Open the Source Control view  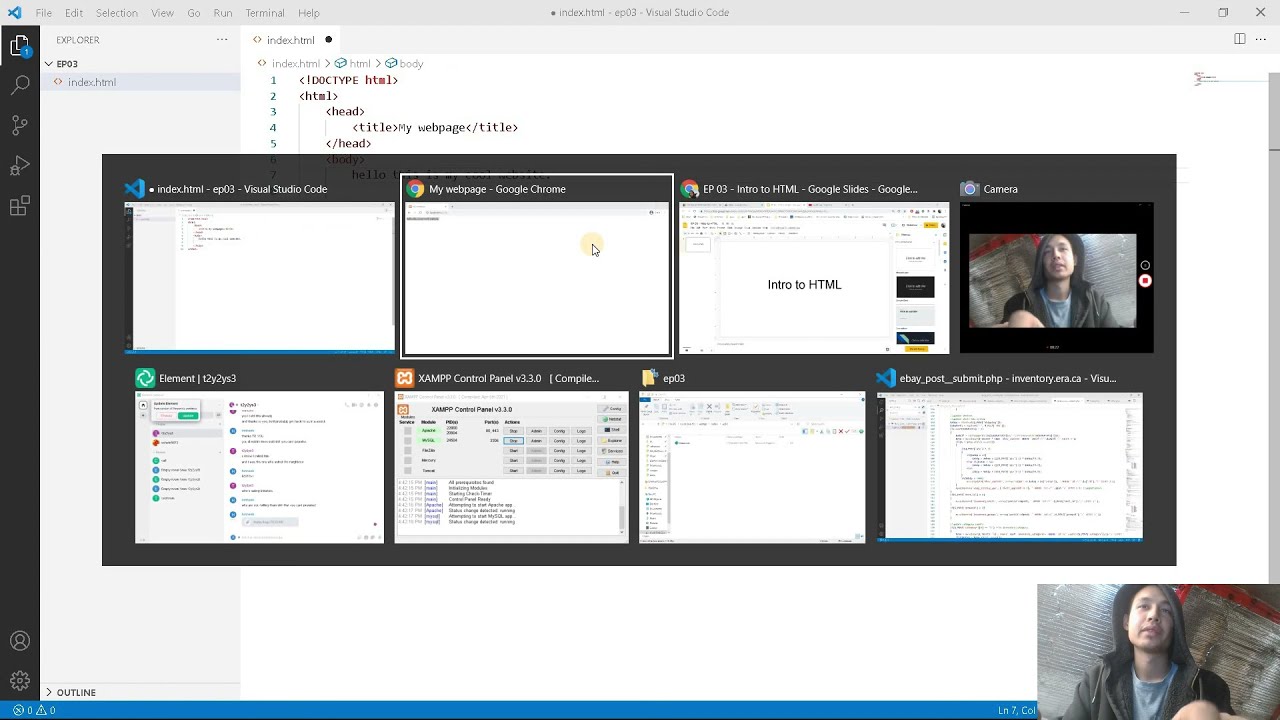[x=20, y=125]
